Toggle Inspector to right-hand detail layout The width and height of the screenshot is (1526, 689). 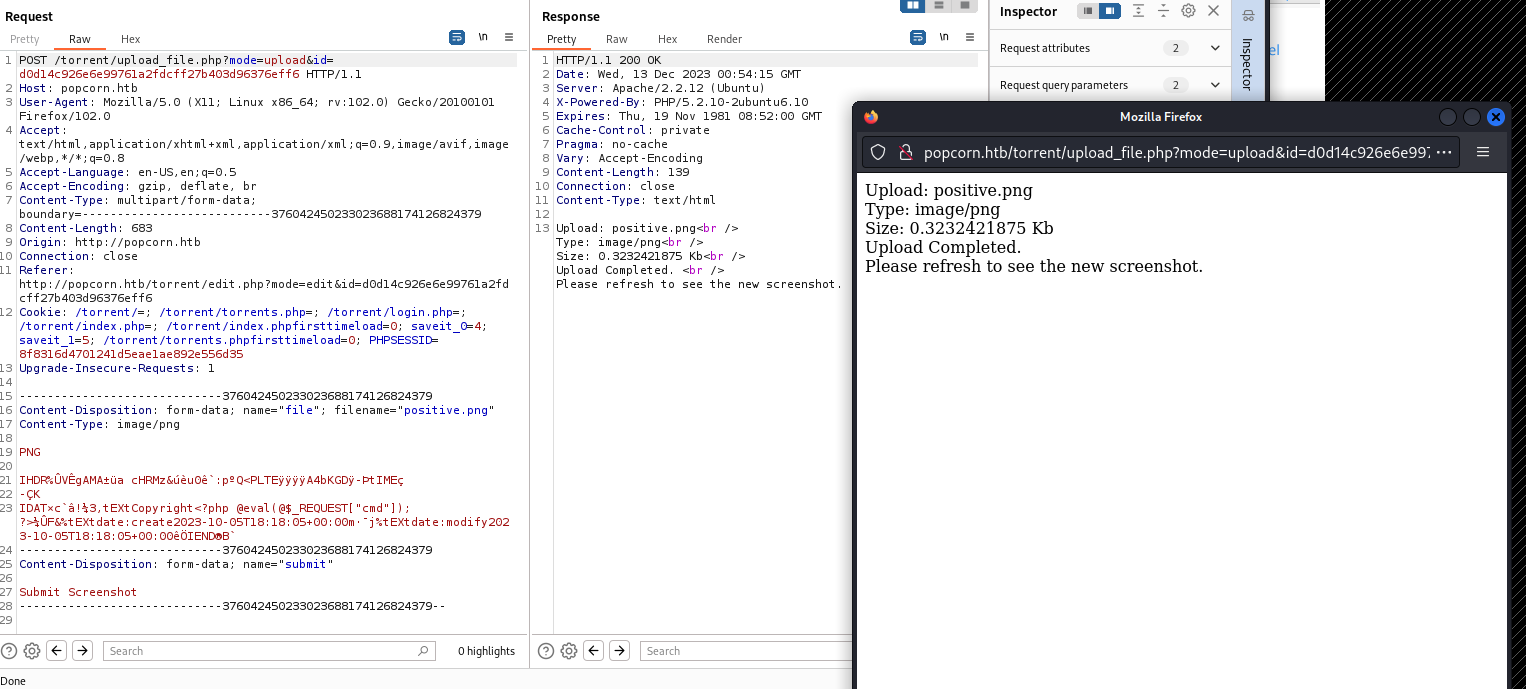1110,11
